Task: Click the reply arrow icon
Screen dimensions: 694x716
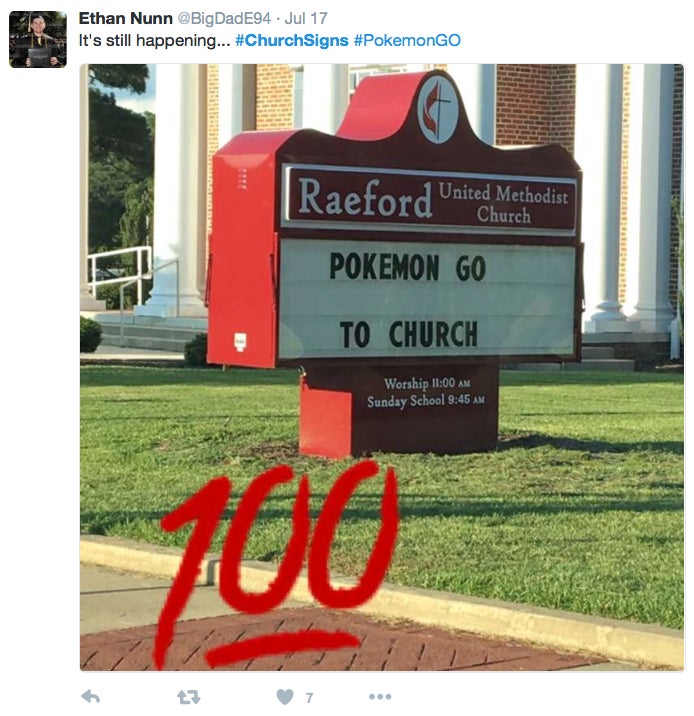Action: pos(90,696)
